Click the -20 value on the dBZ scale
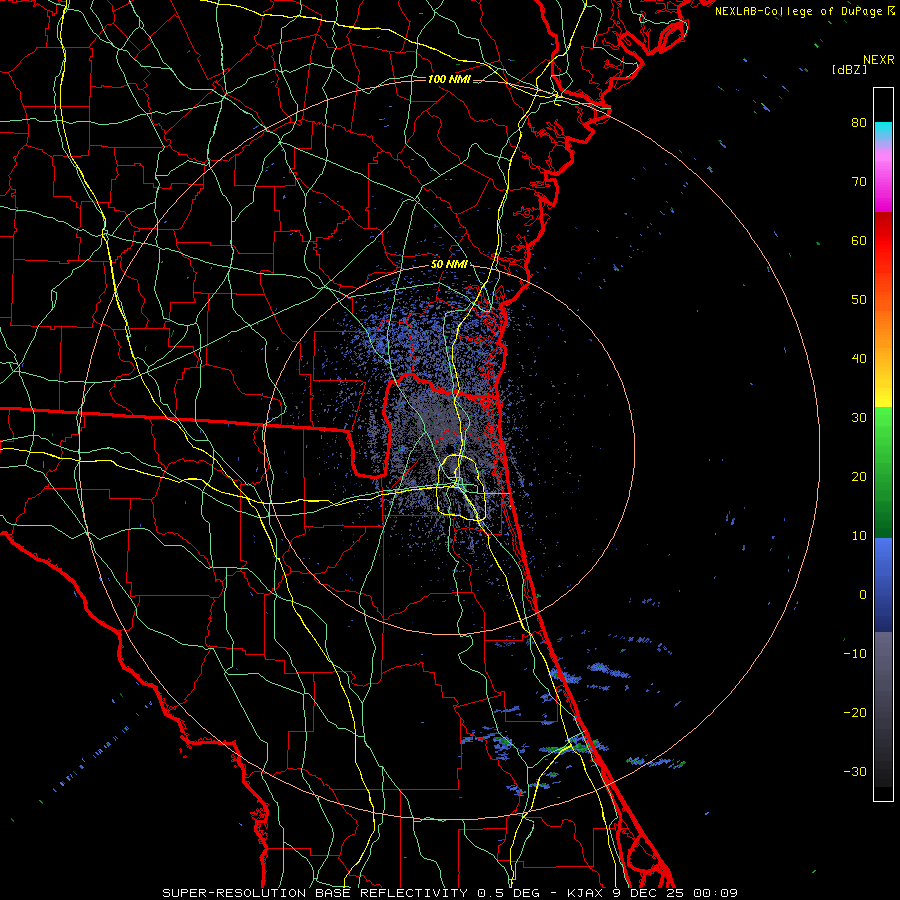 [855, 713]
